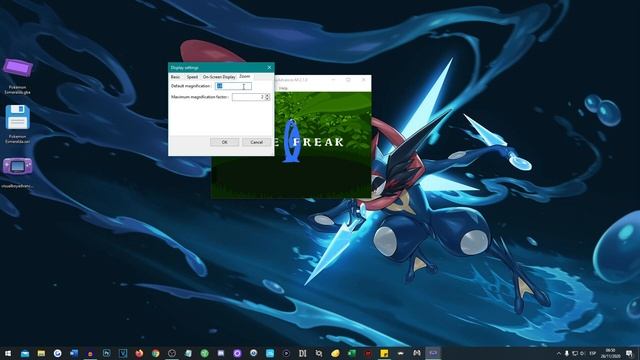The image size is (640, 360).
Task: Open the Windows Start menu
Action: [8, 353]
